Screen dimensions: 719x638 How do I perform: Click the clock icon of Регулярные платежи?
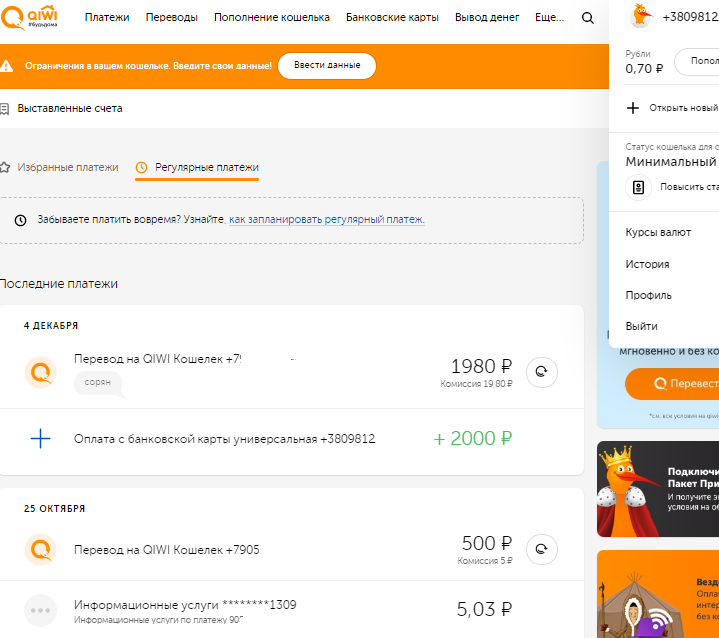click(x=142, y=167)
